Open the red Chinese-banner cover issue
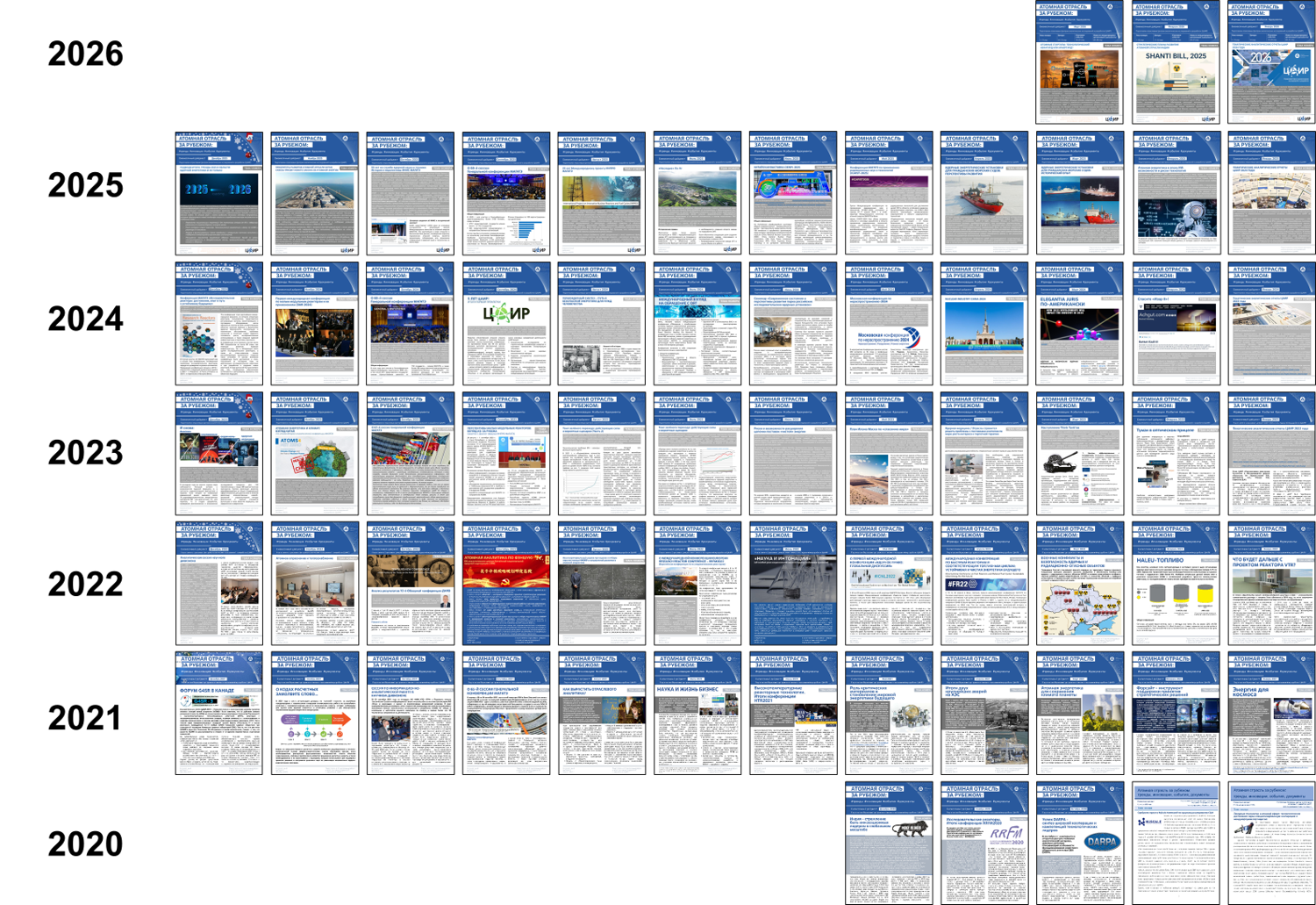 (x=506, y=584)
